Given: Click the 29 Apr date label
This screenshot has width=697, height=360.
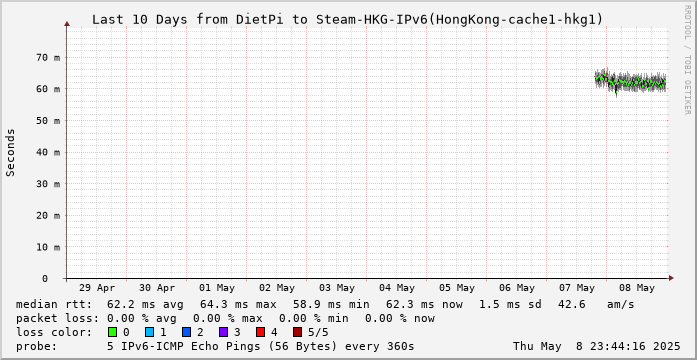Looking at the screenshot, I should pyautogui.click(x=97, y=288).
